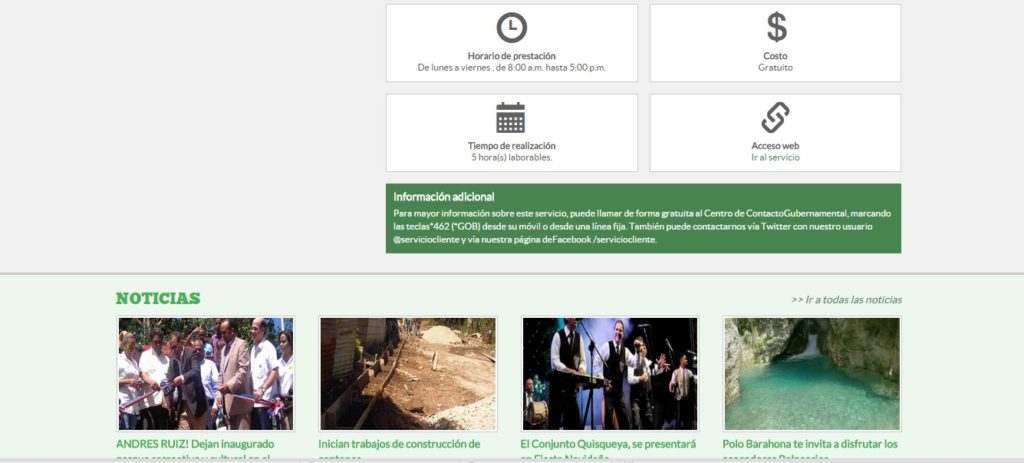Open the ribbon-cutting inauguration news photo
Viewport: 1024px width, 463px height.
205,374
